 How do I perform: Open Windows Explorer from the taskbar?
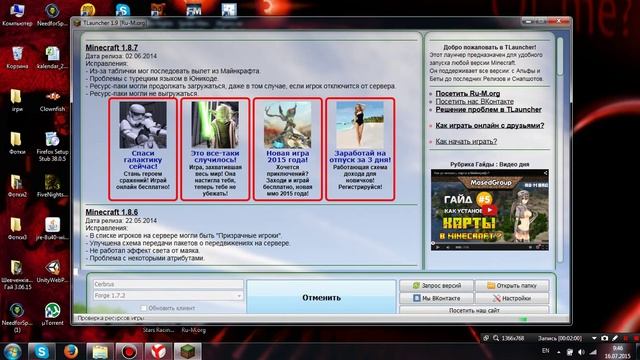tap(100, 351)
